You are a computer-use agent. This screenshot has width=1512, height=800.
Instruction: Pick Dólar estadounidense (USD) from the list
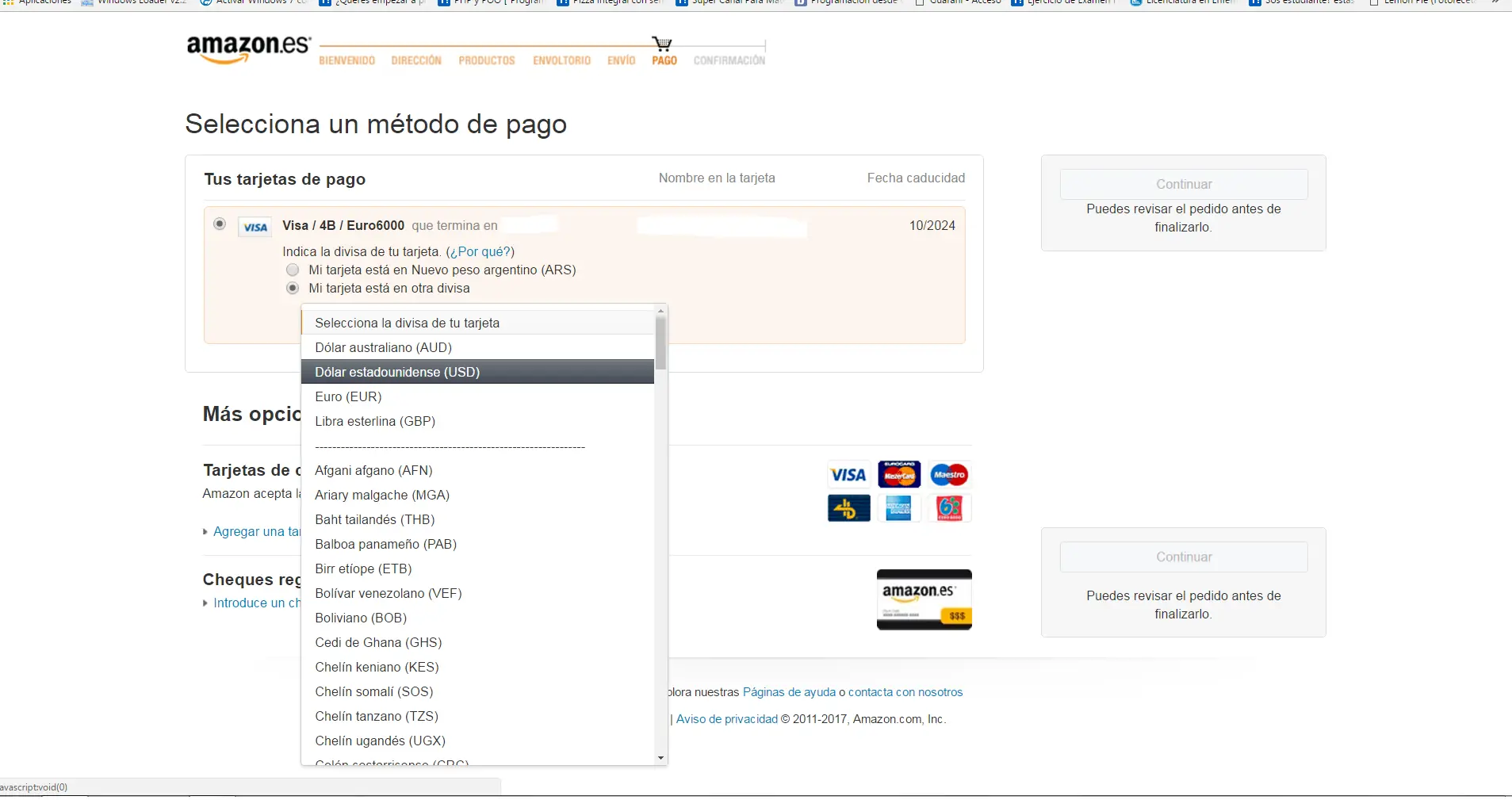tap(477, 372)
